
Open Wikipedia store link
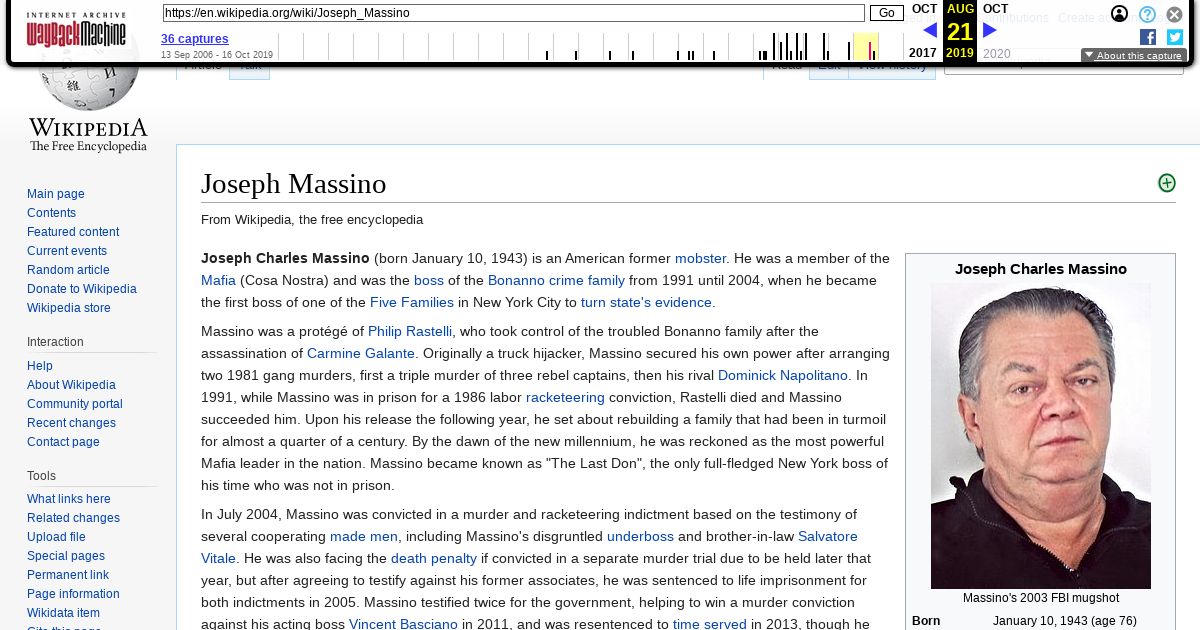69,308
